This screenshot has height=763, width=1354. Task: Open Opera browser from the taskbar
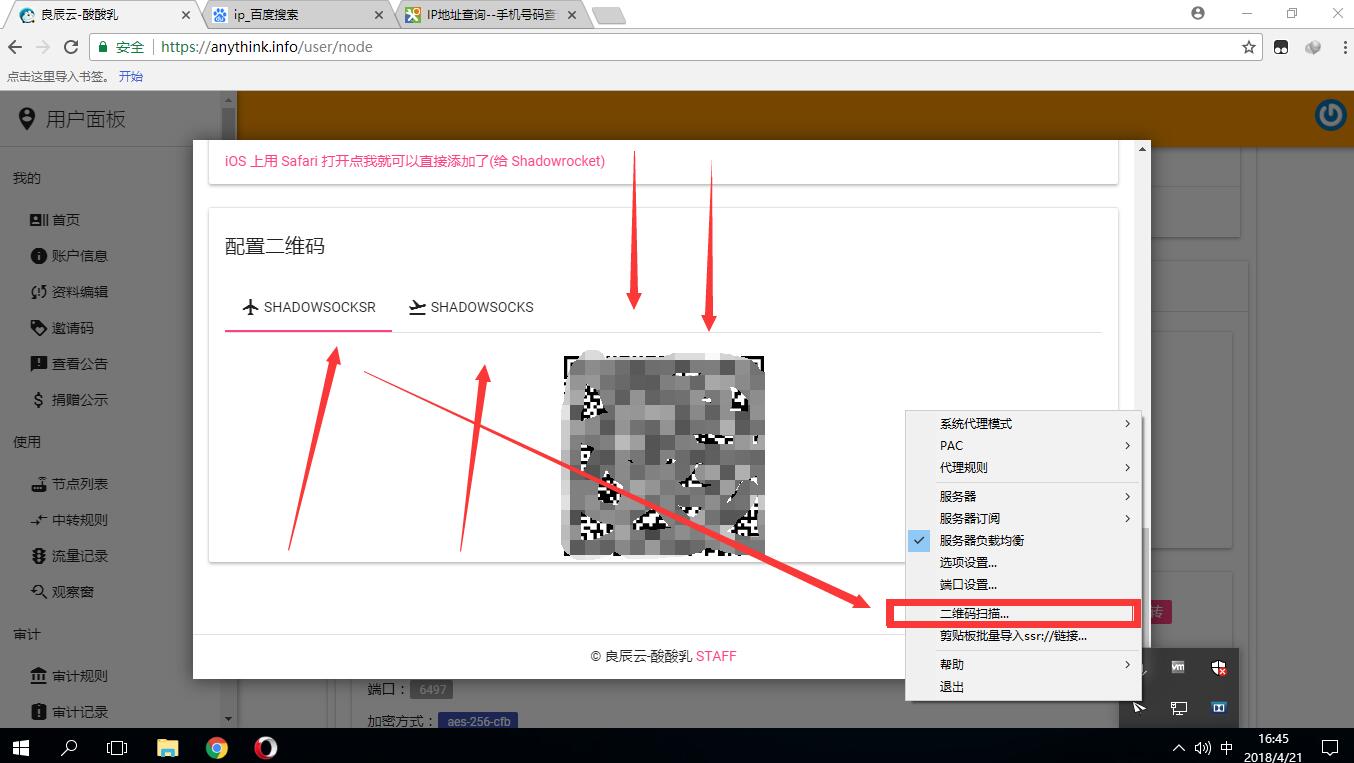point(265,747)
